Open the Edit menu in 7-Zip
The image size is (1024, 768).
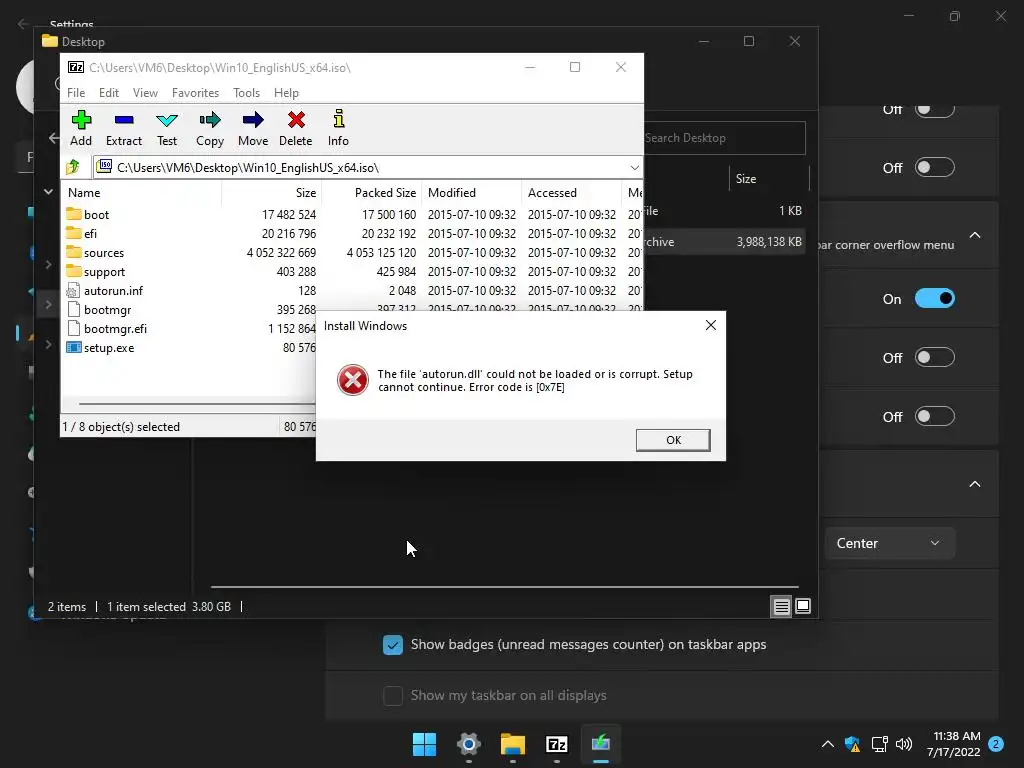(x=108, y=93)
